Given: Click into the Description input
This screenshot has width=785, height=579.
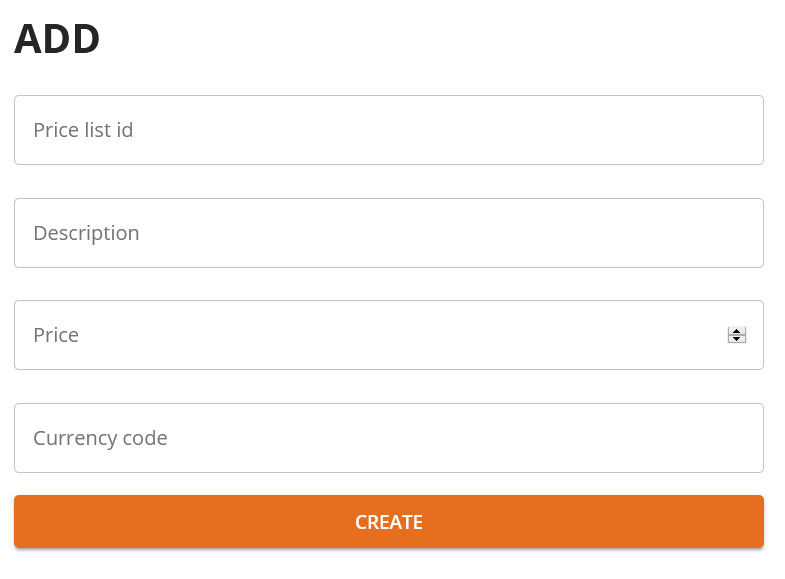Looking at the screenshot, I should pos(388,233).
